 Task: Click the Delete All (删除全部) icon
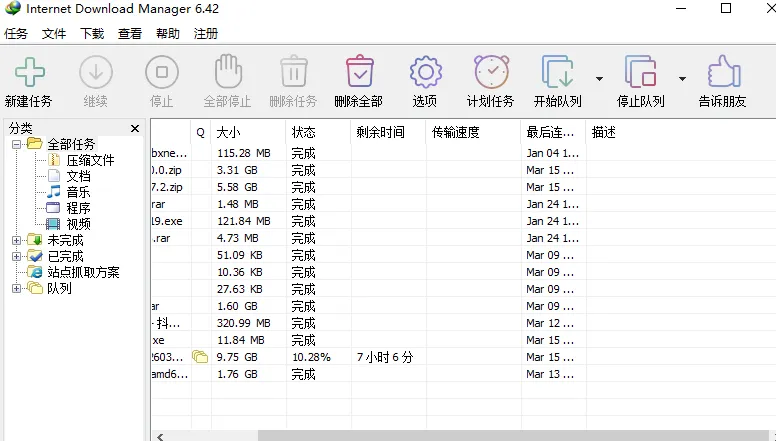tap(360, 71)
